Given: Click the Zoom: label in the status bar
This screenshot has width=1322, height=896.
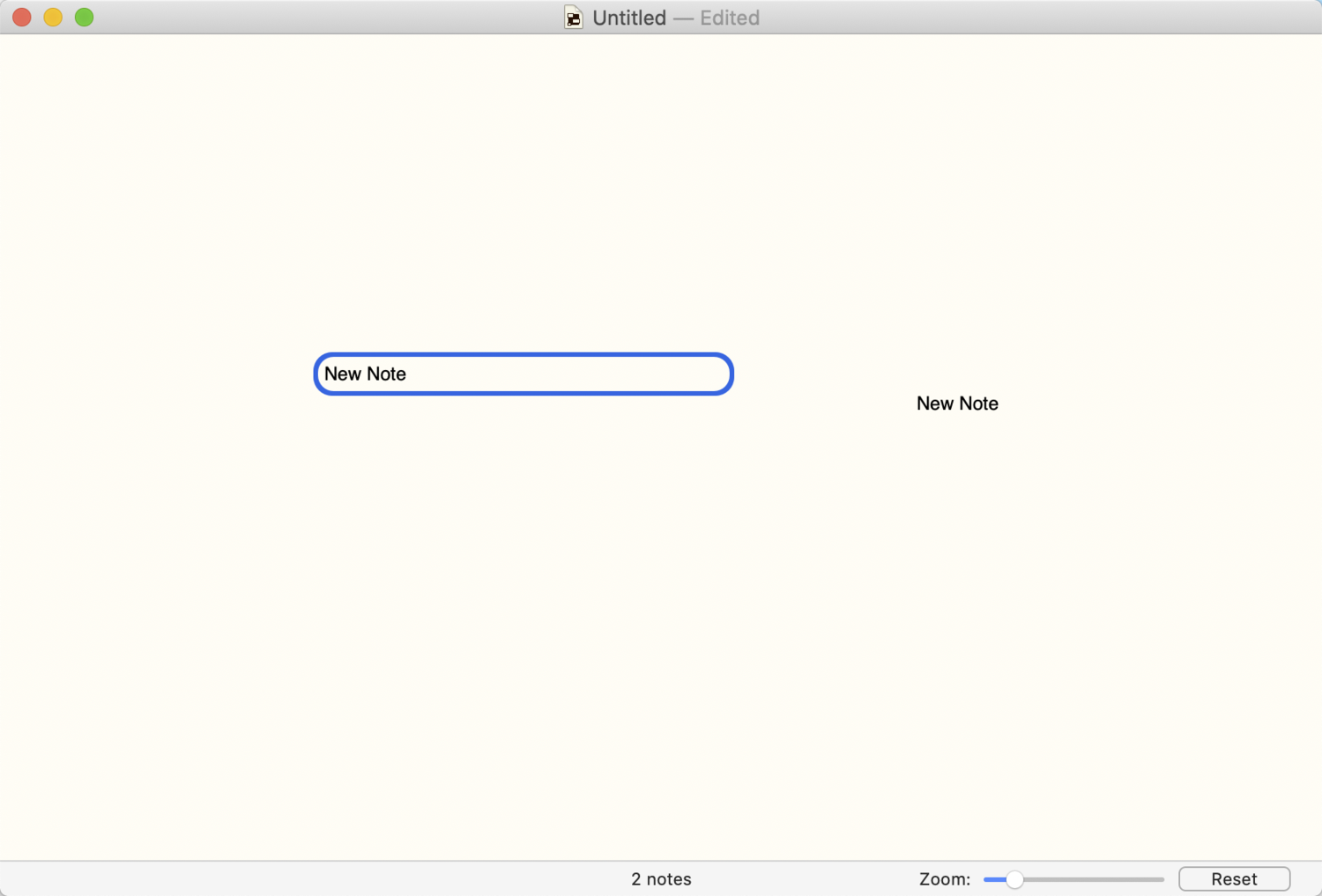Looking at the screenshot, I should [944, 879].
